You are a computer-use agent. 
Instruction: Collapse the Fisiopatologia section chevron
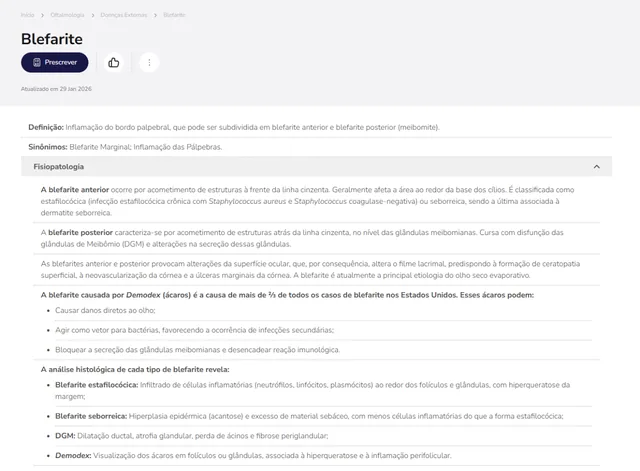[x=596, y=167]
